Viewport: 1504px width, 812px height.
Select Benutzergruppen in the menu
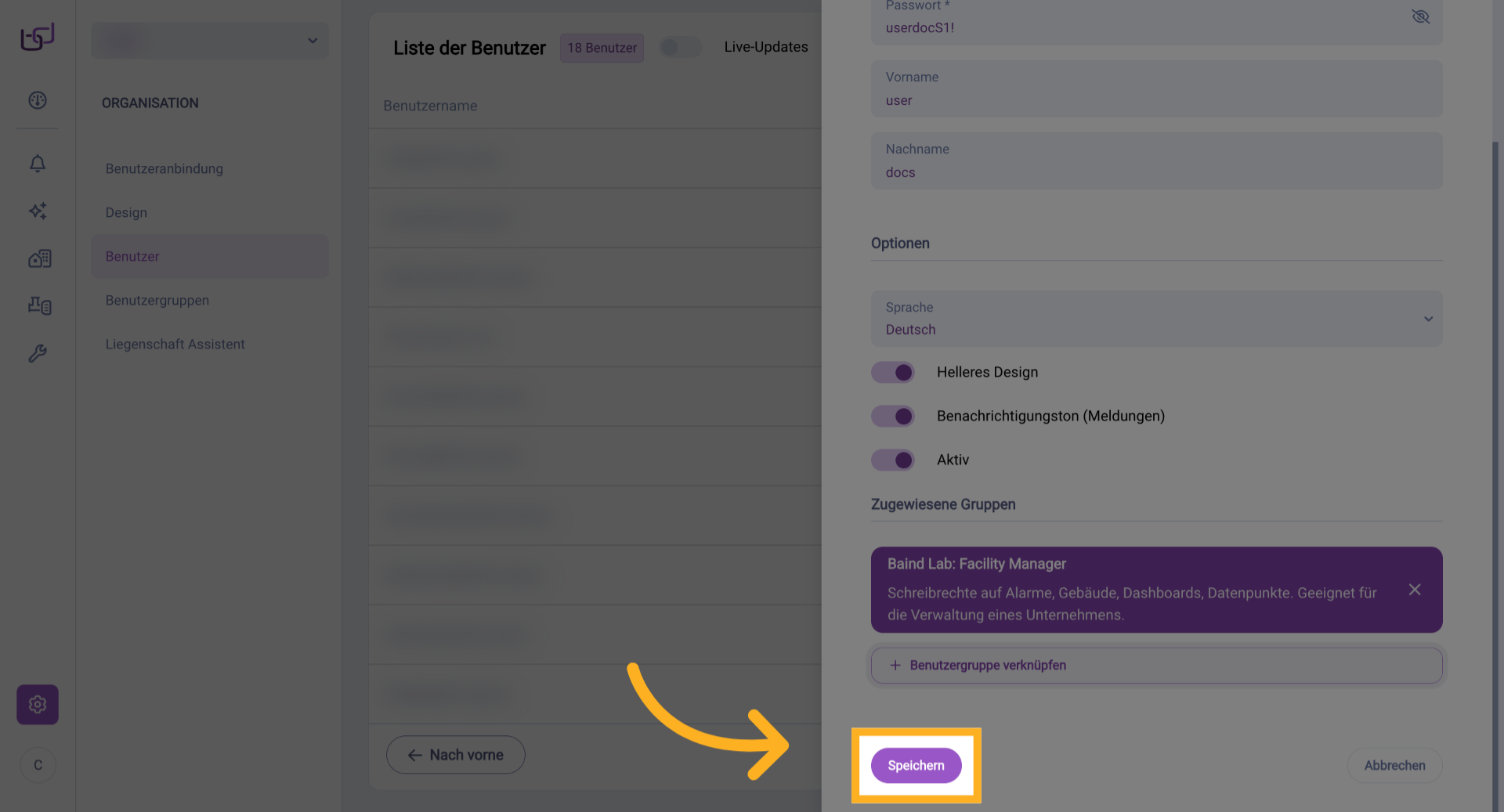click(157, 300)
